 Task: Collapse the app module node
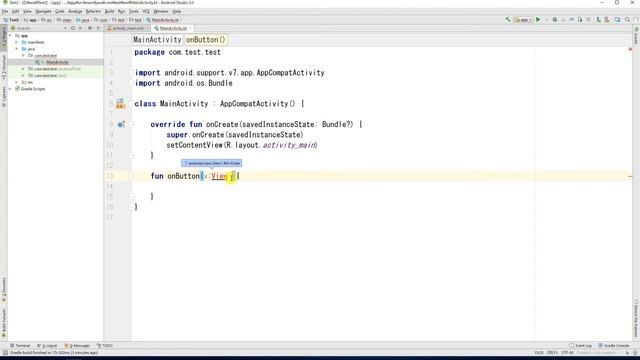tap(10, 36)
